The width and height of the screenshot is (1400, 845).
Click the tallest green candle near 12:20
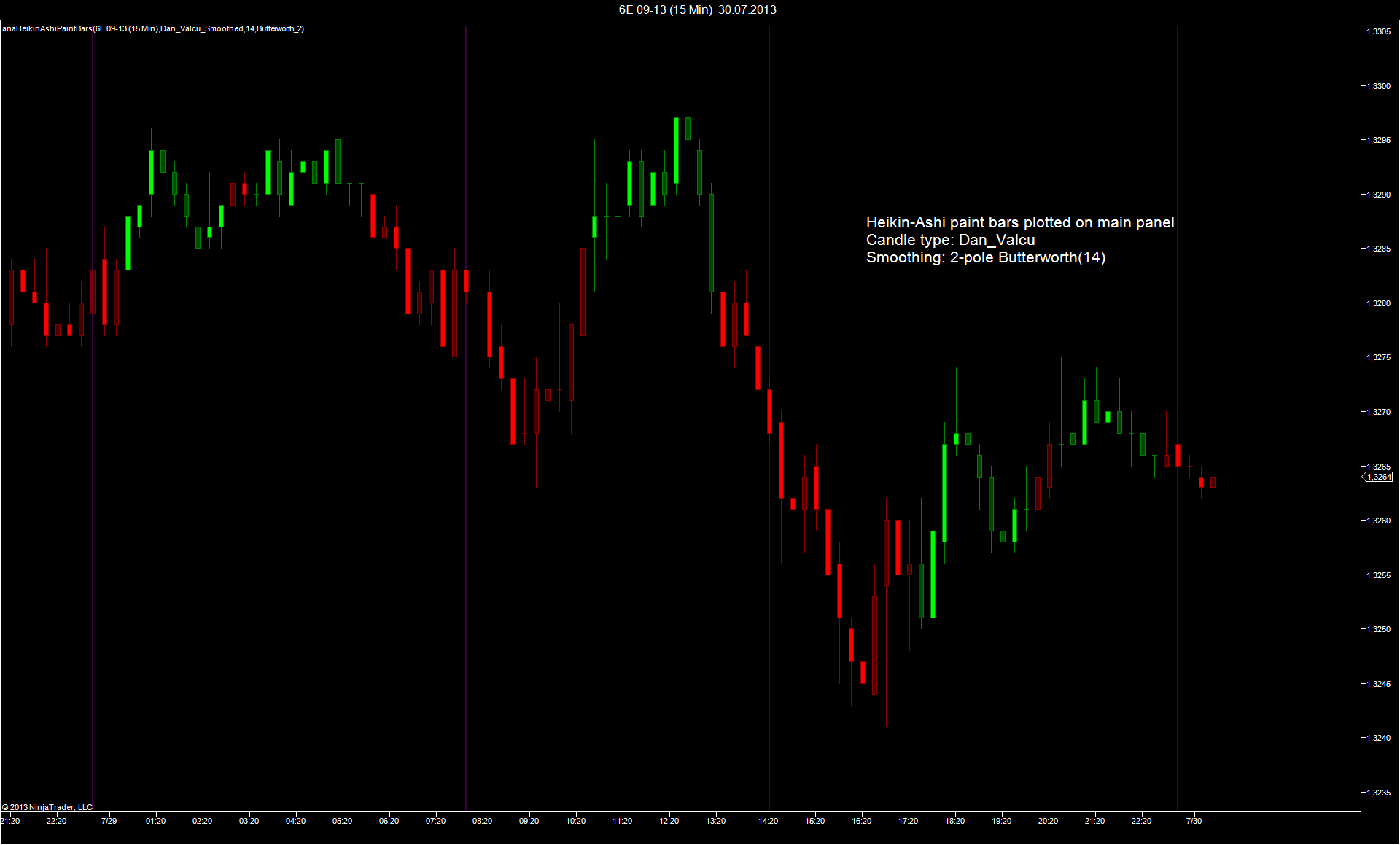677,149
